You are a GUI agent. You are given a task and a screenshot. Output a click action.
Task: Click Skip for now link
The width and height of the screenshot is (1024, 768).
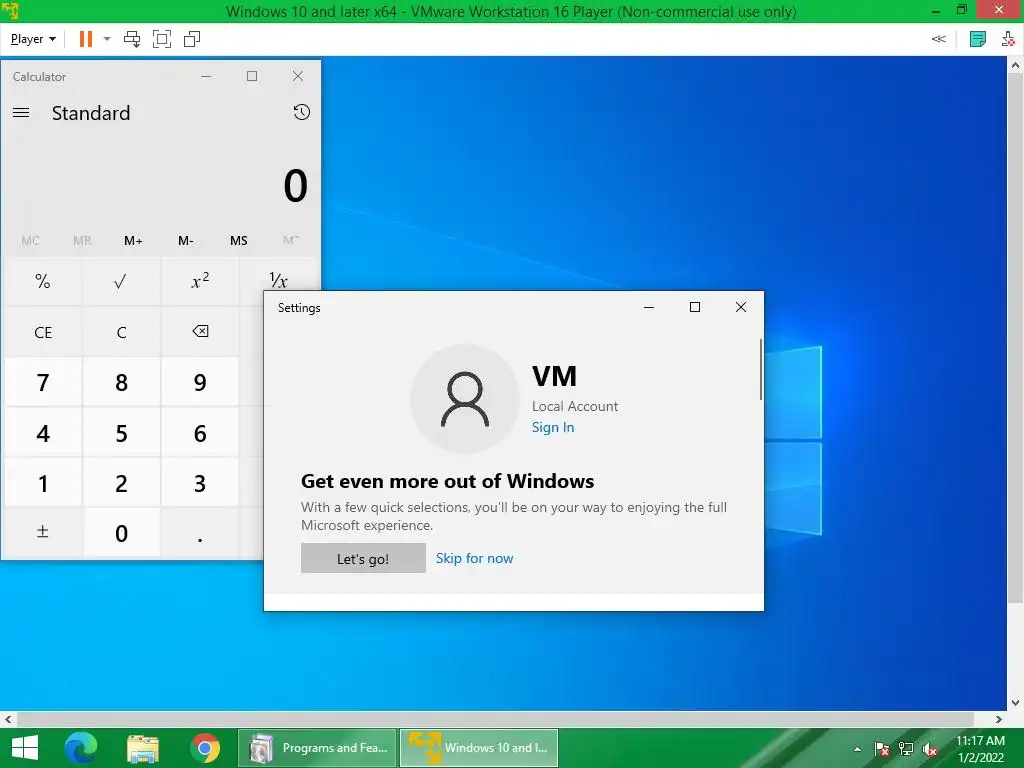474,558
